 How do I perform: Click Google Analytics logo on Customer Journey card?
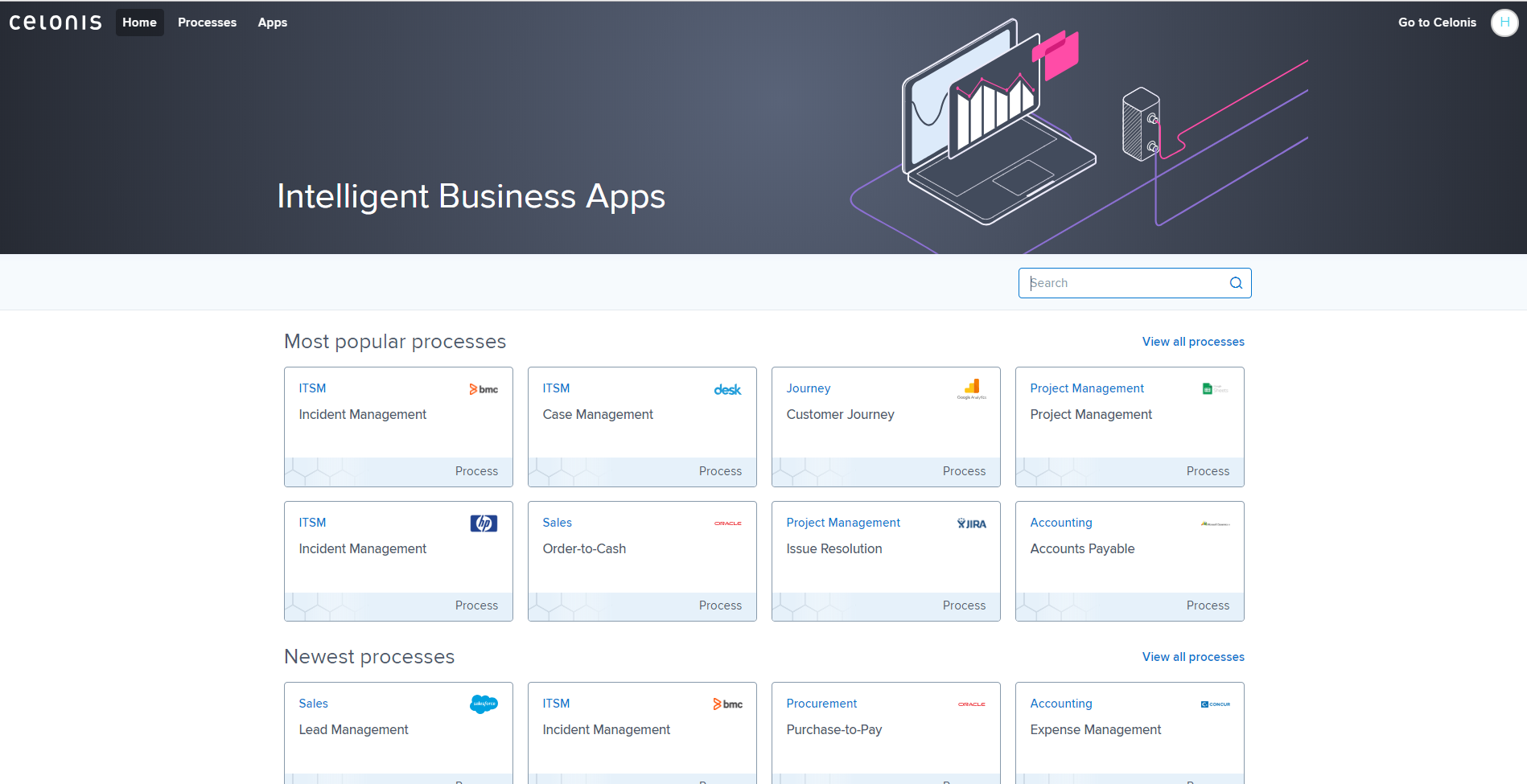[x=972, y=389]
